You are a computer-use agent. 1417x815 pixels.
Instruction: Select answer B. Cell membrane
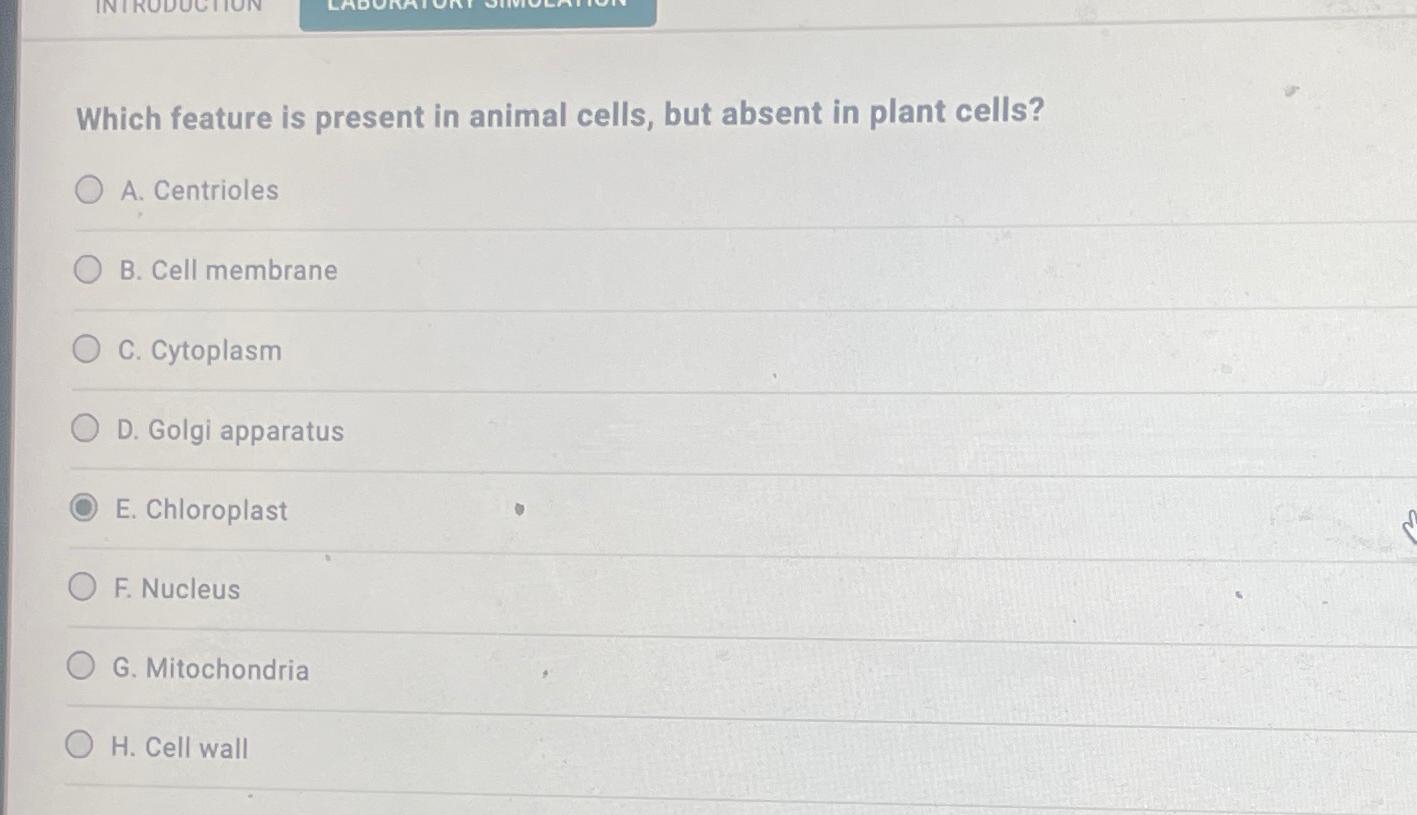(x=87, y=269)
